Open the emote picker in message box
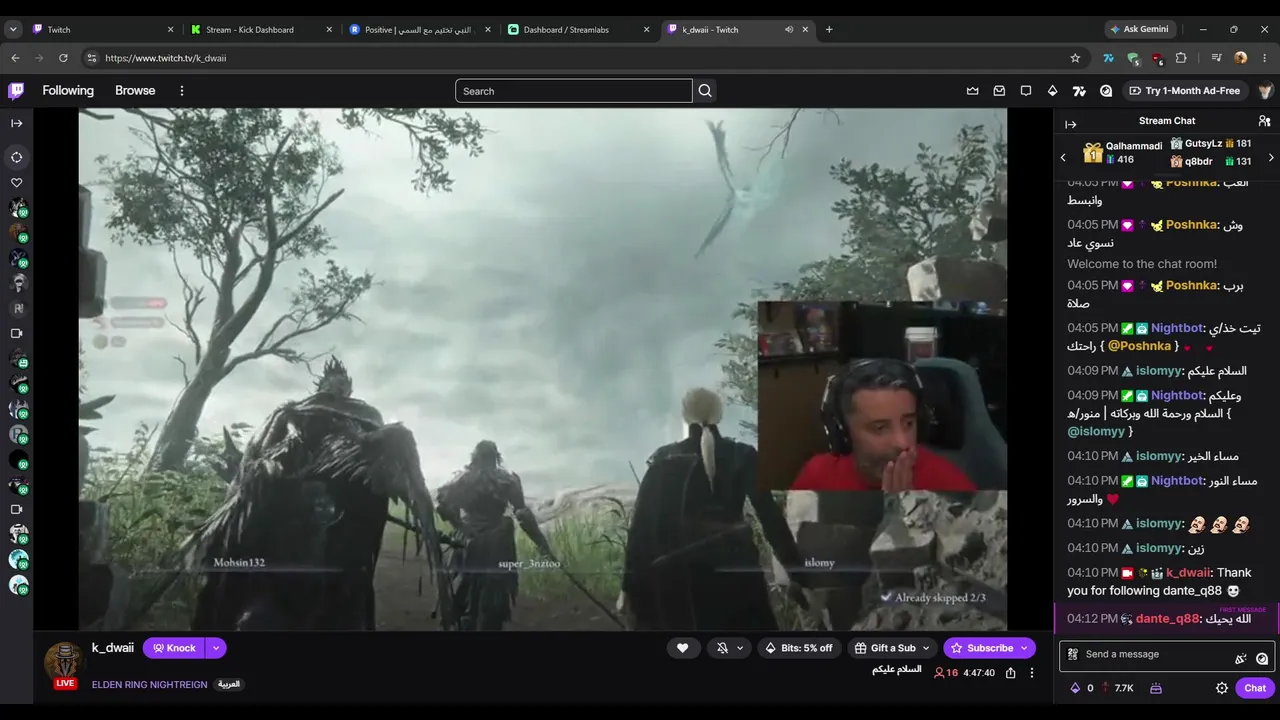Viewport: 1280px width, 720px height. [x=1262, y=658]
